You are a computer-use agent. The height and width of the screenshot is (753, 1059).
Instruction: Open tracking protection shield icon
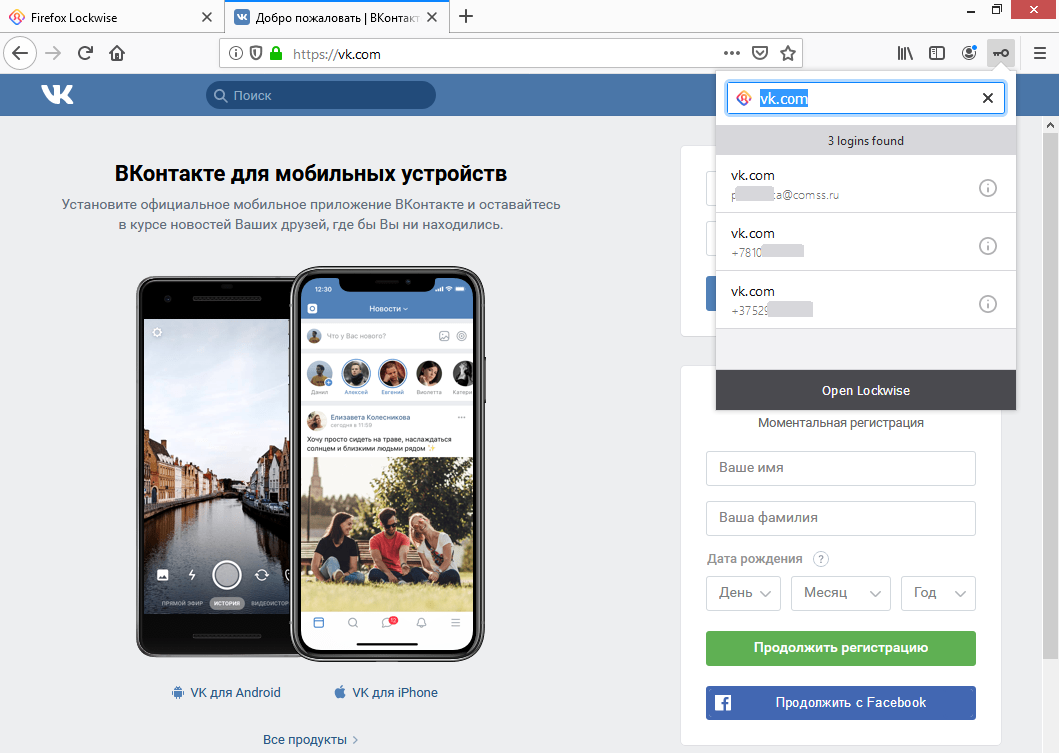tap(256, 53)
